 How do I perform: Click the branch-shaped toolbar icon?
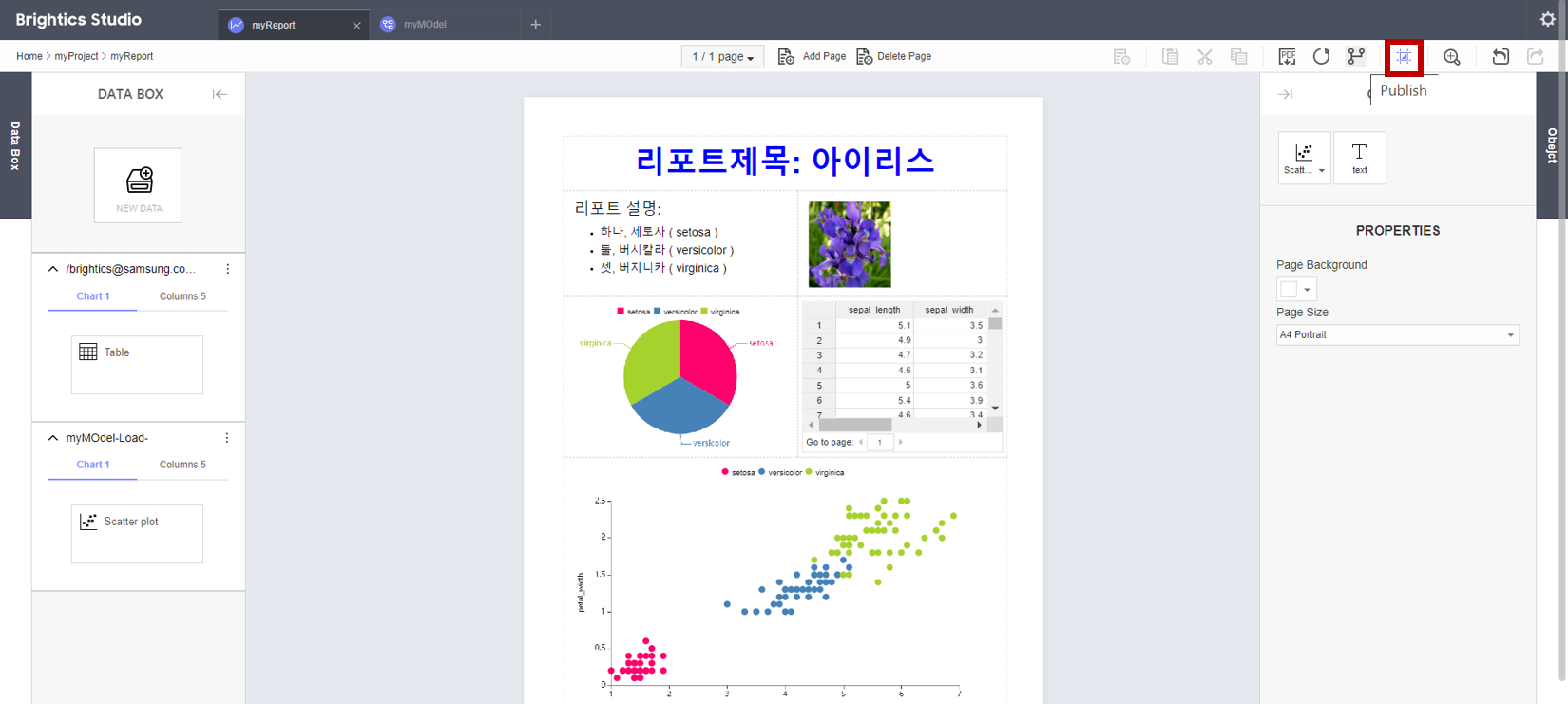[x=1356, y=57]
